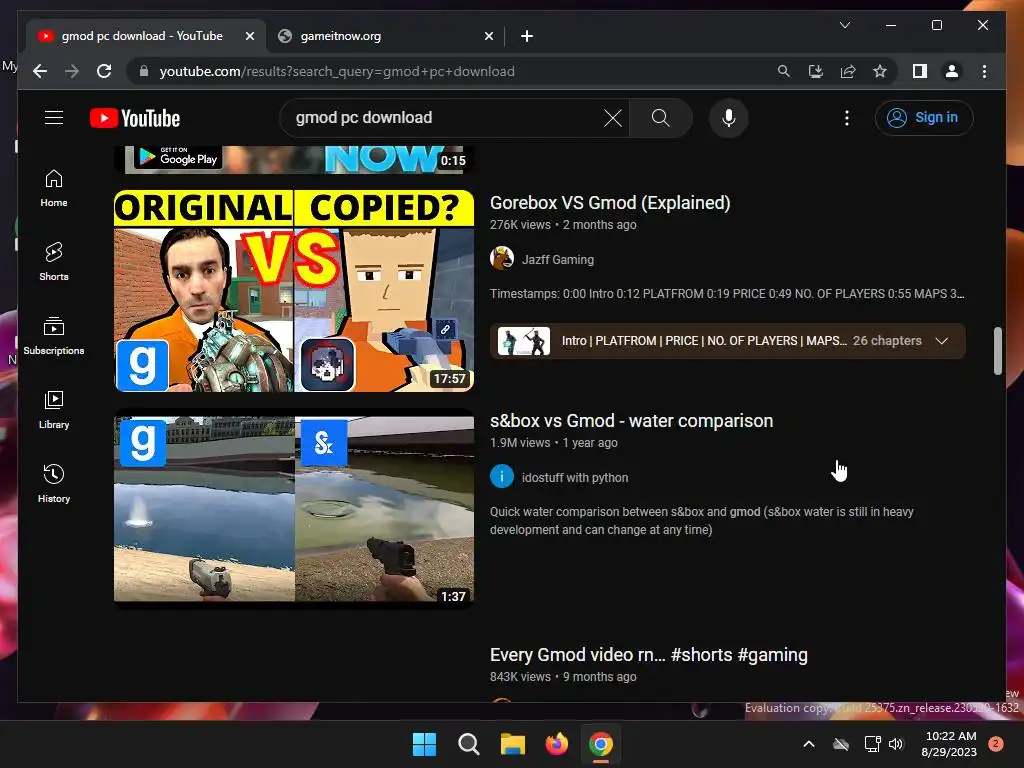Open Chrome side panel icon
Screen dimensions: 1024x768
point(920,71)
